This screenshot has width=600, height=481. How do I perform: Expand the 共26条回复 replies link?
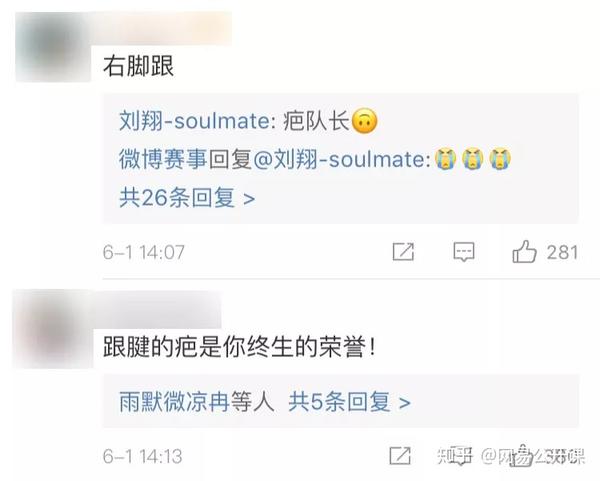187,198
